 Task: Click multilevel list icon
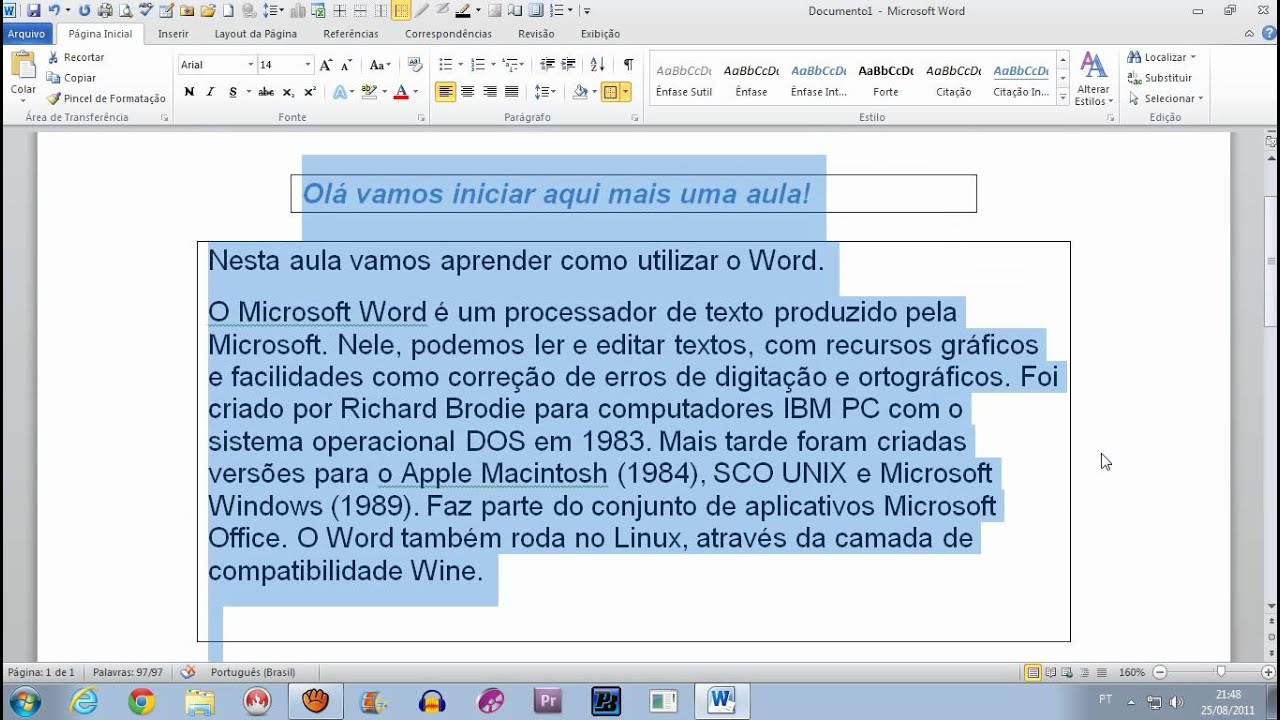(x=510, y=65)
